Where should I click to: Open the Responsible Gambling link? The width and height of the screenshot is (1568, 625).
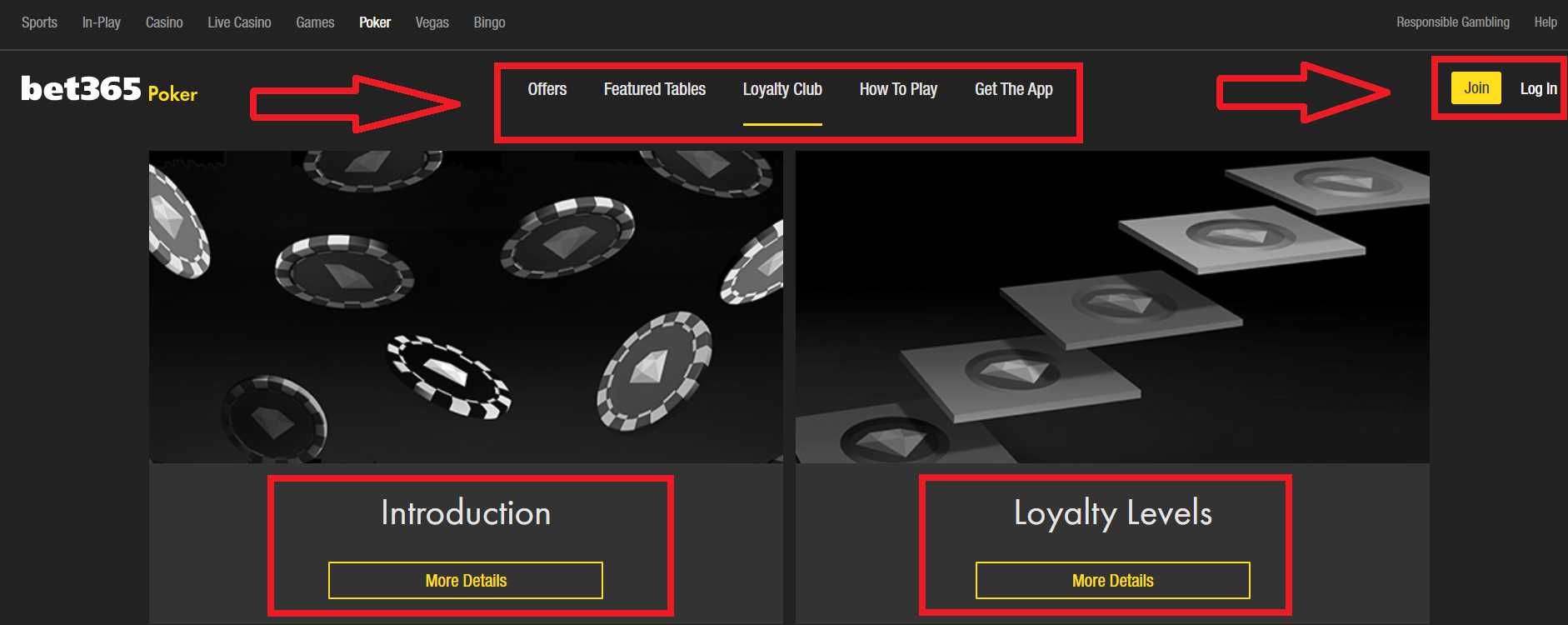point(1452,22)
